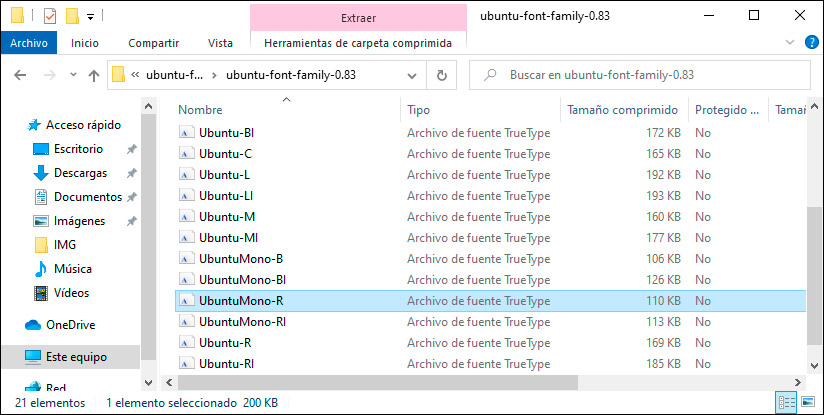Click the UbuntuMono-B font file icon
Screen dimensions: 824x415
click(187, 259)
